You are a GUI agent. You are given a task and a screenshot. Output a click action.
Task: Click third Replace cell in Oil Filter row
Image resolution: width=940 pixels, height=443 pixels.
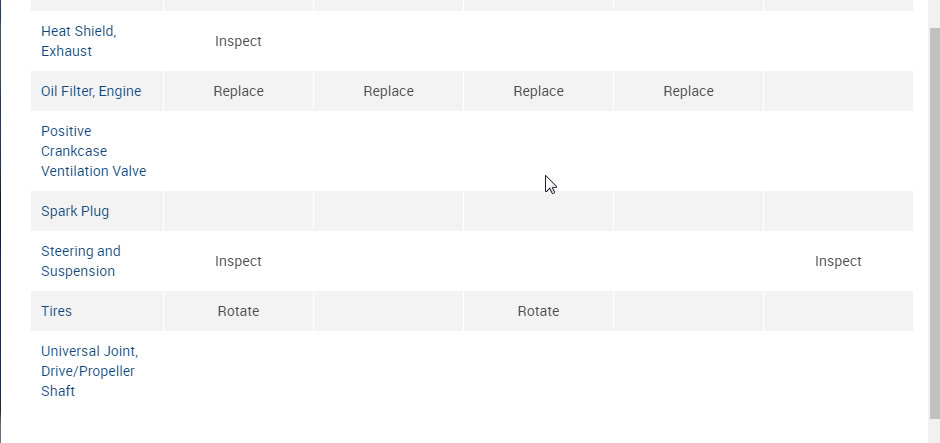coord(538,91)
